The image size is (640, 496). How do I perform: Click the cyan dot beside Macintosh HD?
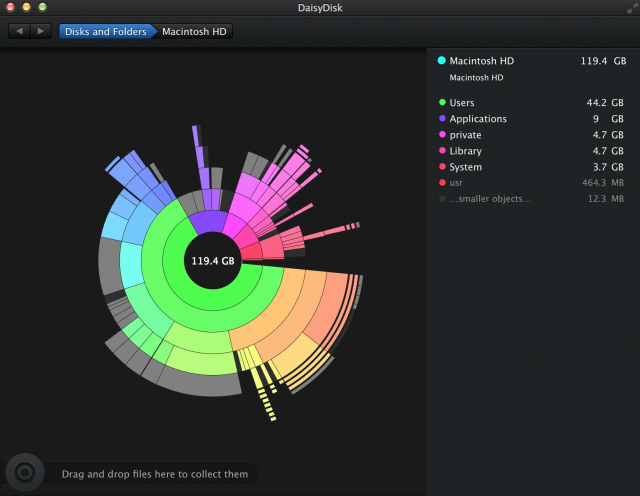[x=441, y=61]
